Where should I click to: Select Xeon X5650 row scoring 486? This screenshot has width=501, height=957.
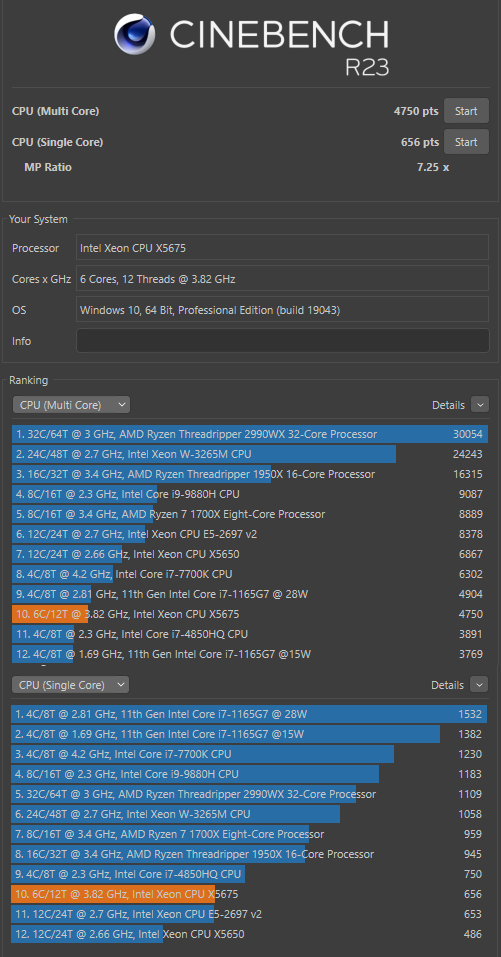point(250,934)
